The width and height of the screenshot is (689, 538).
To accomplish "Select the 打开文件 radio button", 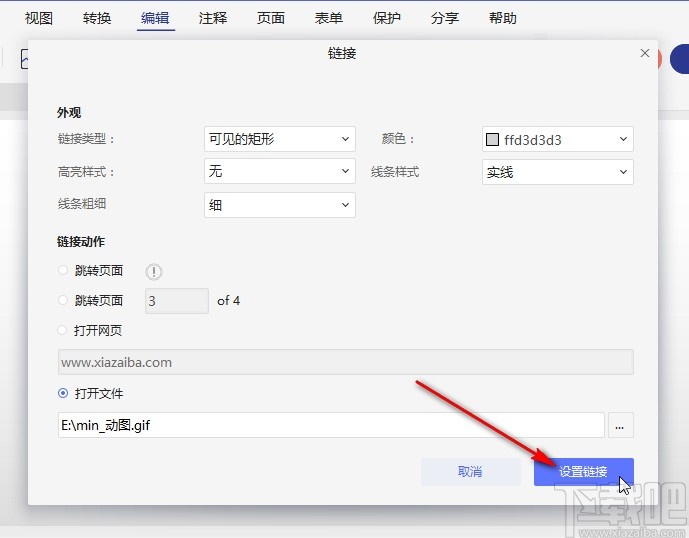I will click(63, 393).
